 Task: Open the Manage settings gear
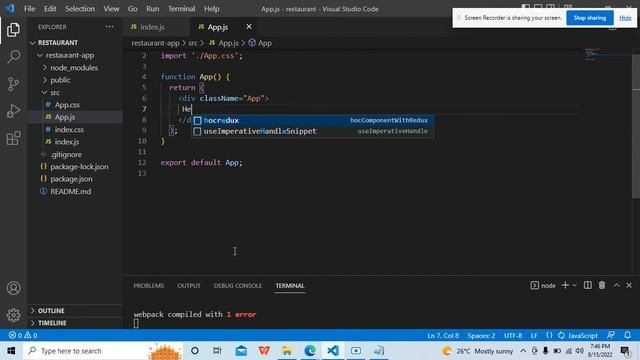tap(13, 315)
